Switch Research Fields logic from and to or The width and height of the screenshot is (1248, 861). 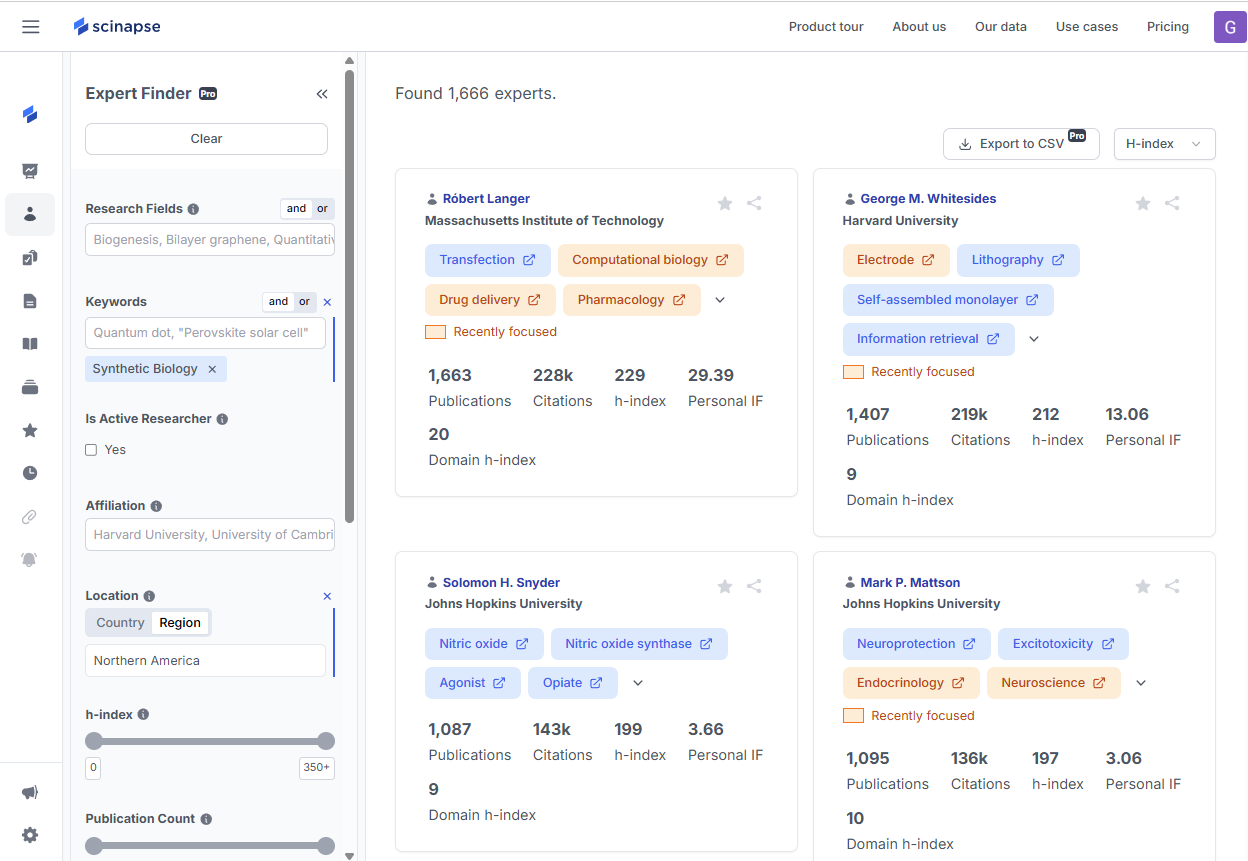[322, 208]
